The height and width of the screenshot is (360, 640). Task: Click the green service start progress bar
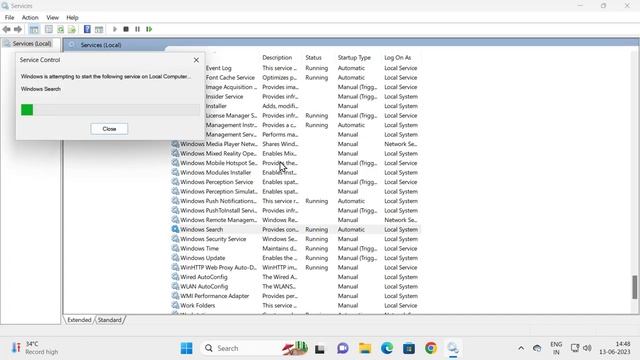(x=110, y=109)
